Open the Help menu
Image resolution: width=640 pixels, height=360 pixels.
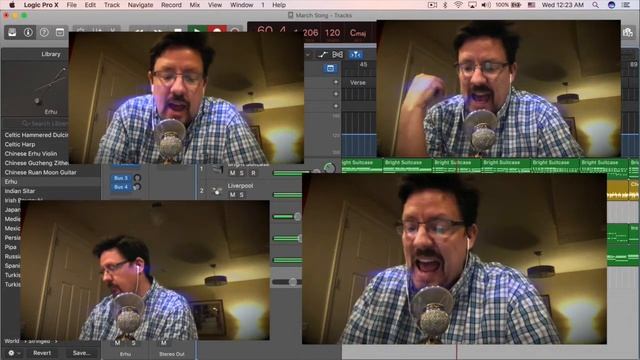(x=279, y=5)
